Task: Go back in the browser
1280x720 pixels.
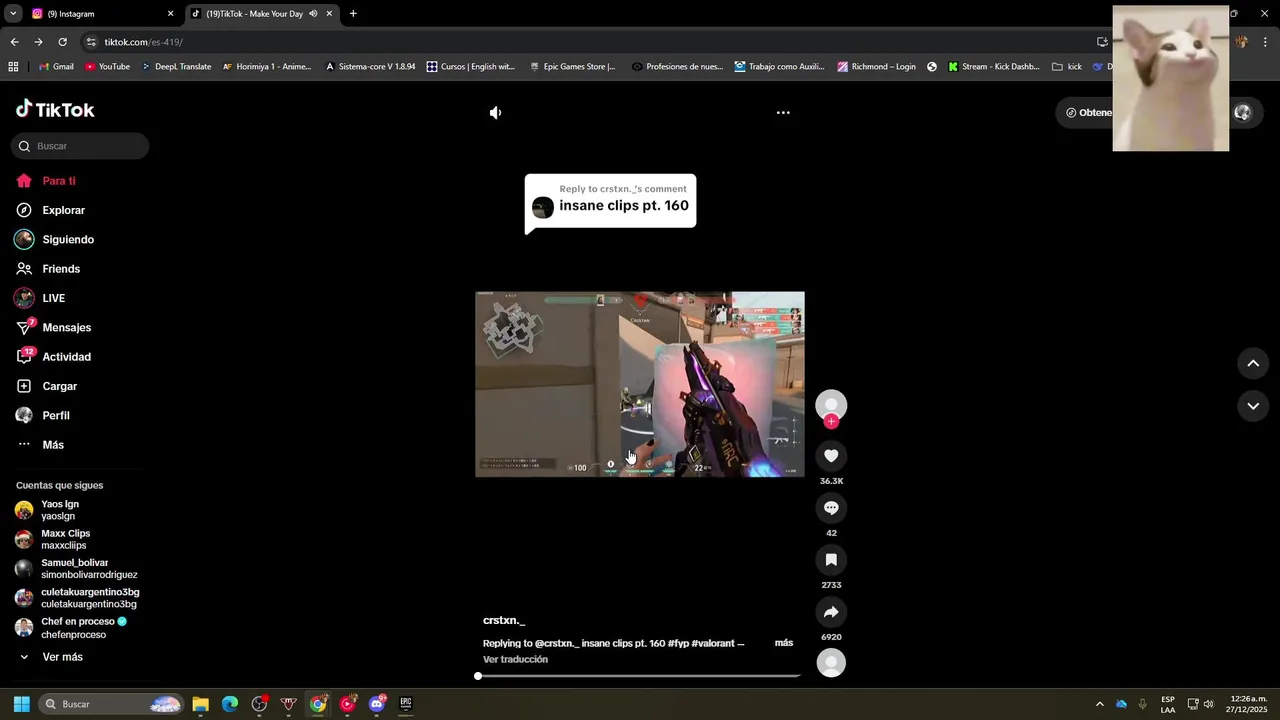Action: [x=14, y=42]
